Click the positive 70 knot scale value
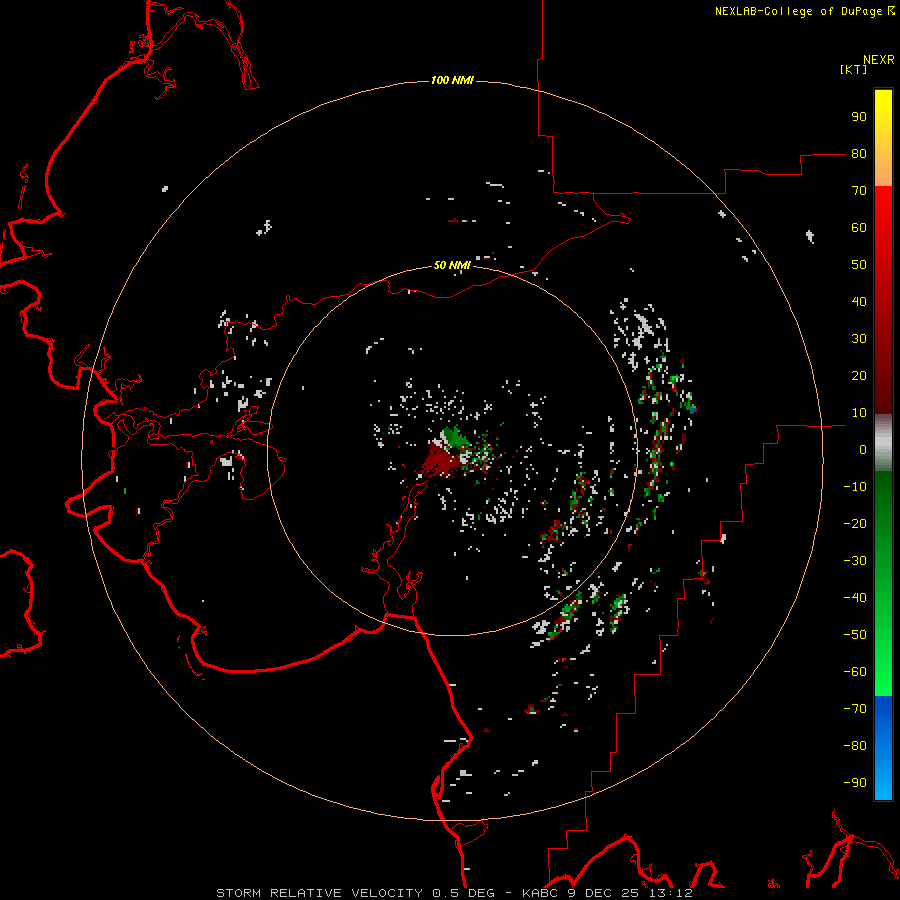 [x=859, y=191]
